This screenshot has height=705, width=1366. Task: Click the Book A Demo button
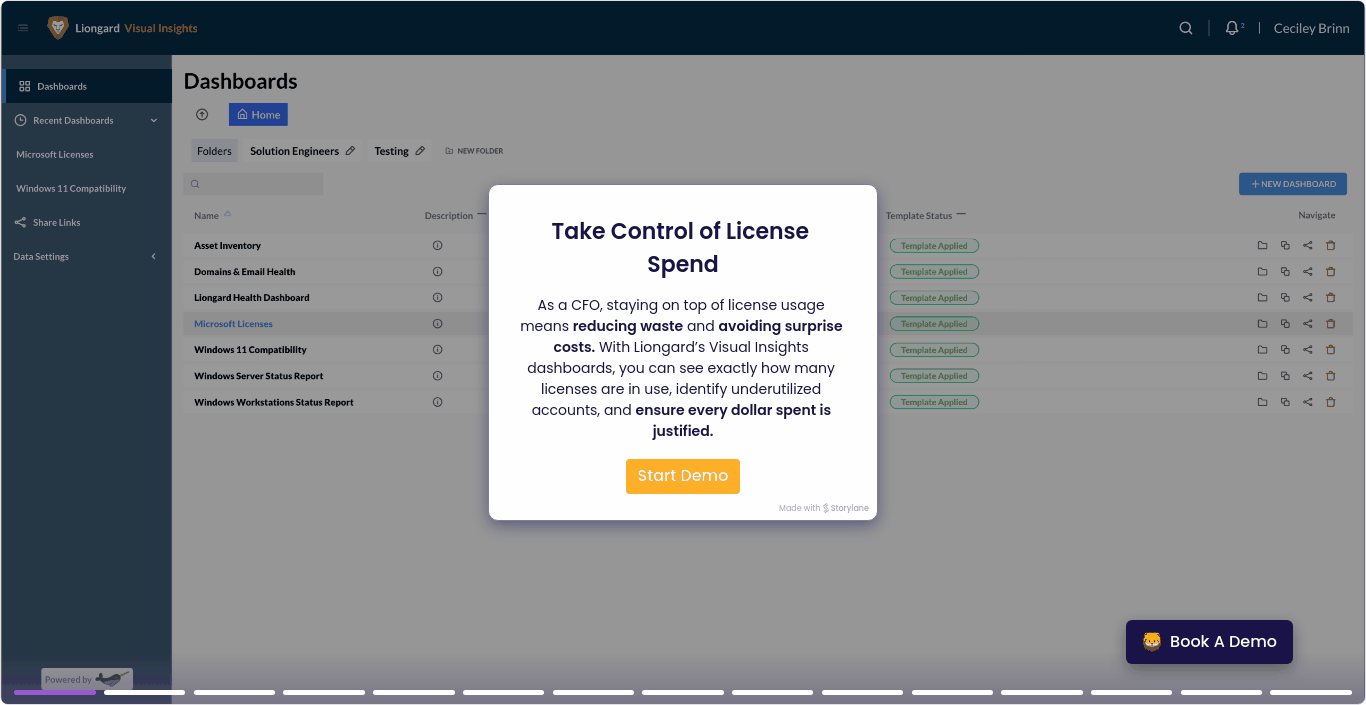coord(1209,642)
